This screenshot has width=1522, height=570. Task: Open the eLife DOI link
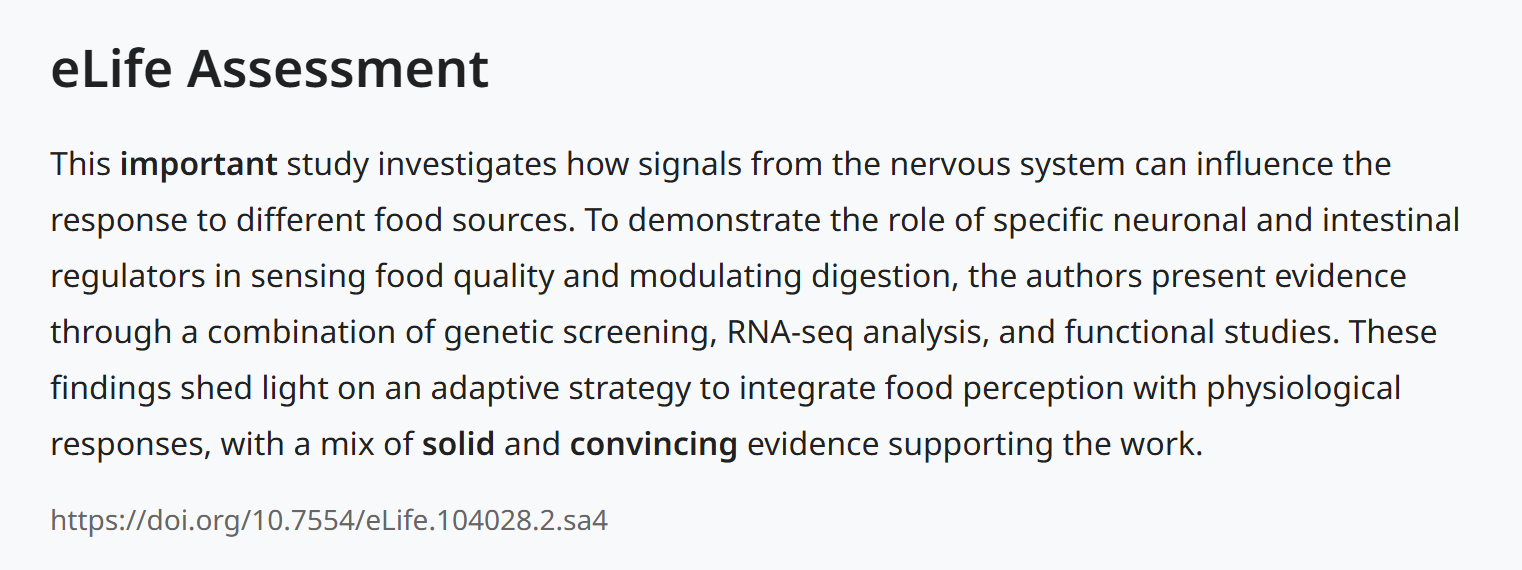329,521
